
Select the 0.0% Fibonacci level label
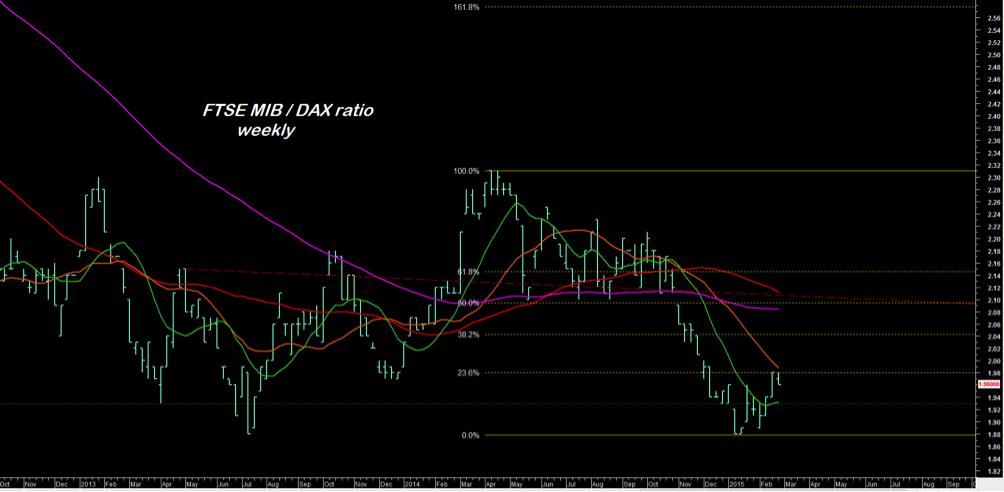[473, 435]
